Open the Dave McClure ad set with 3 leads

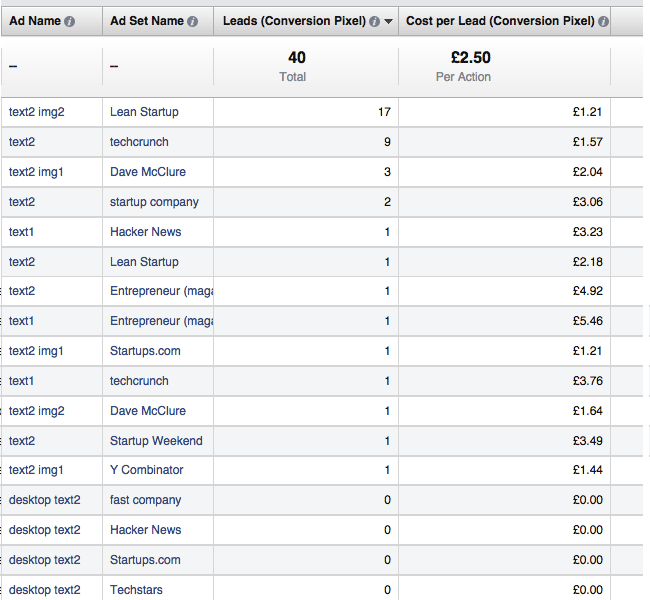click(148, 172)
